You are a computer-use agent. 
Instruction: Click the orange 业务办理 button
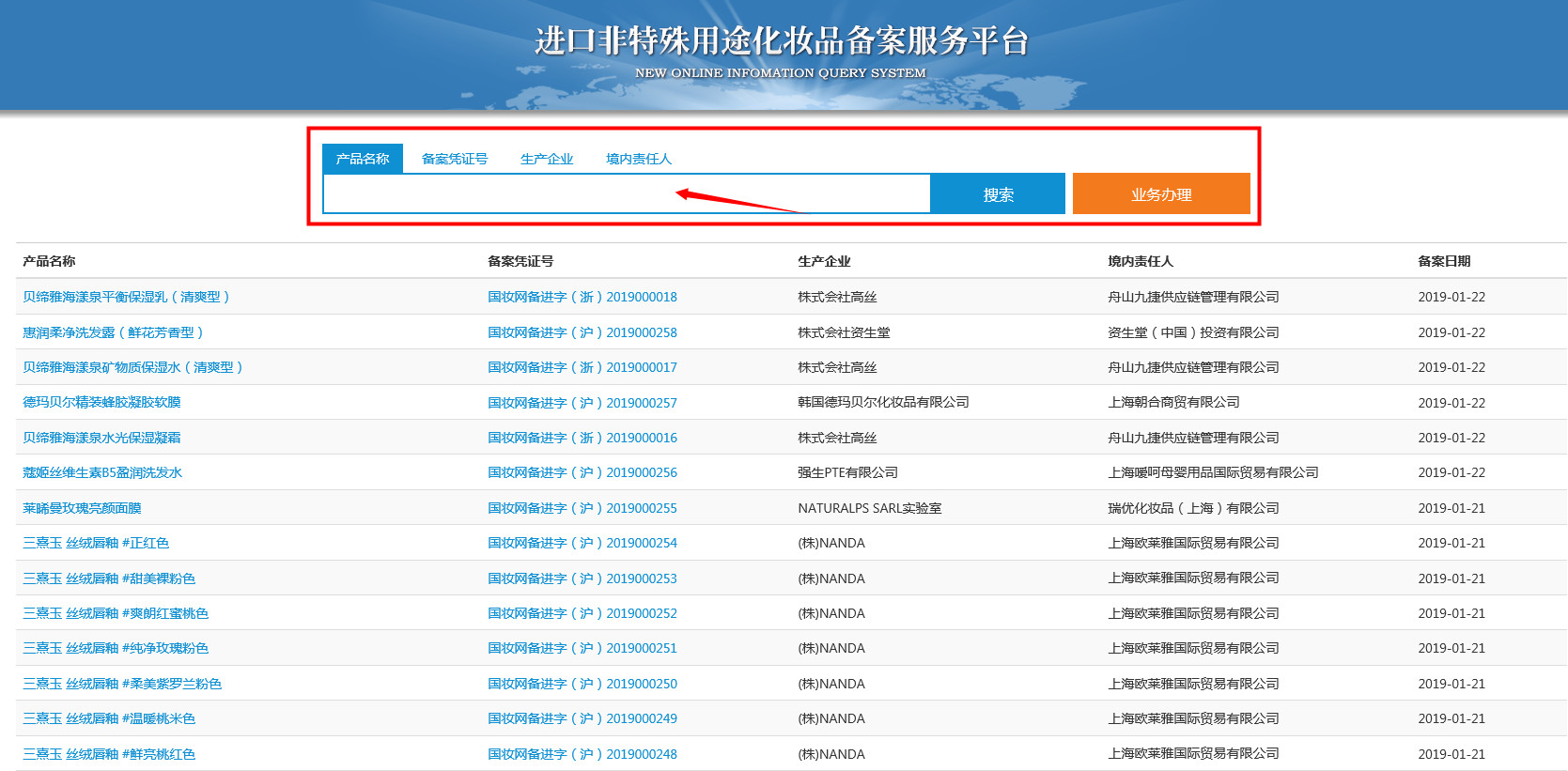[1160, 194]
